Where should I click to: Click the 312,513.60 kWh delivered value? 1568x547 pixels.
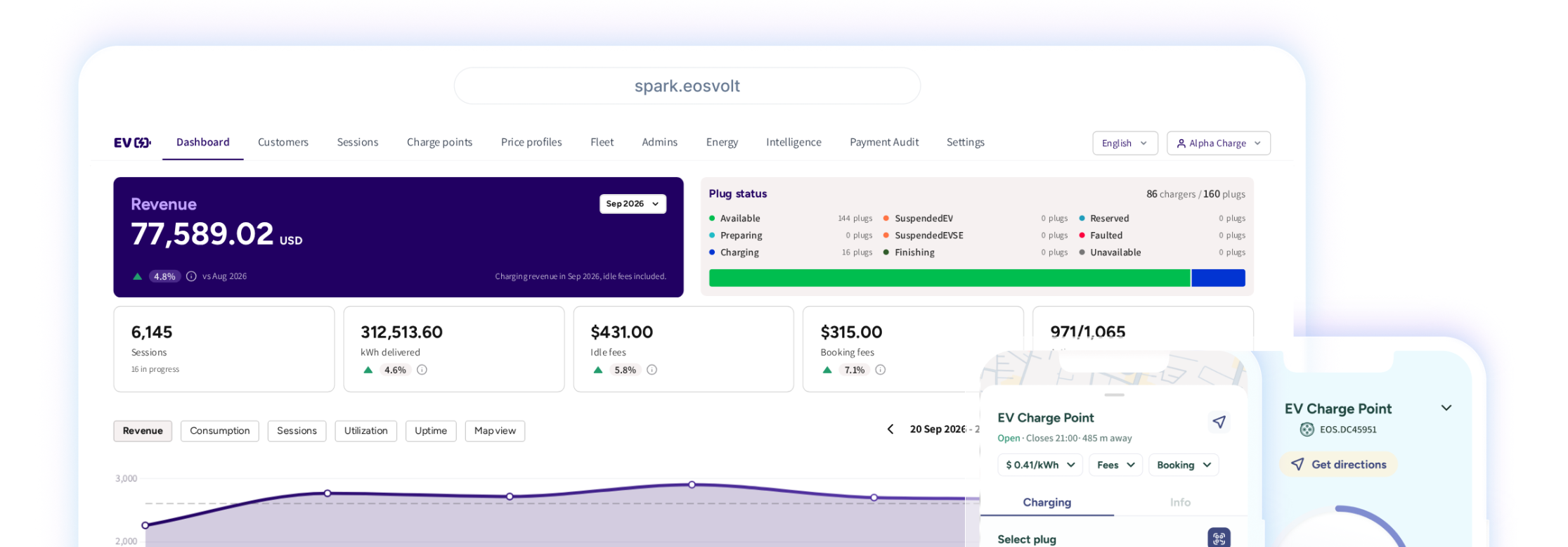402,332
